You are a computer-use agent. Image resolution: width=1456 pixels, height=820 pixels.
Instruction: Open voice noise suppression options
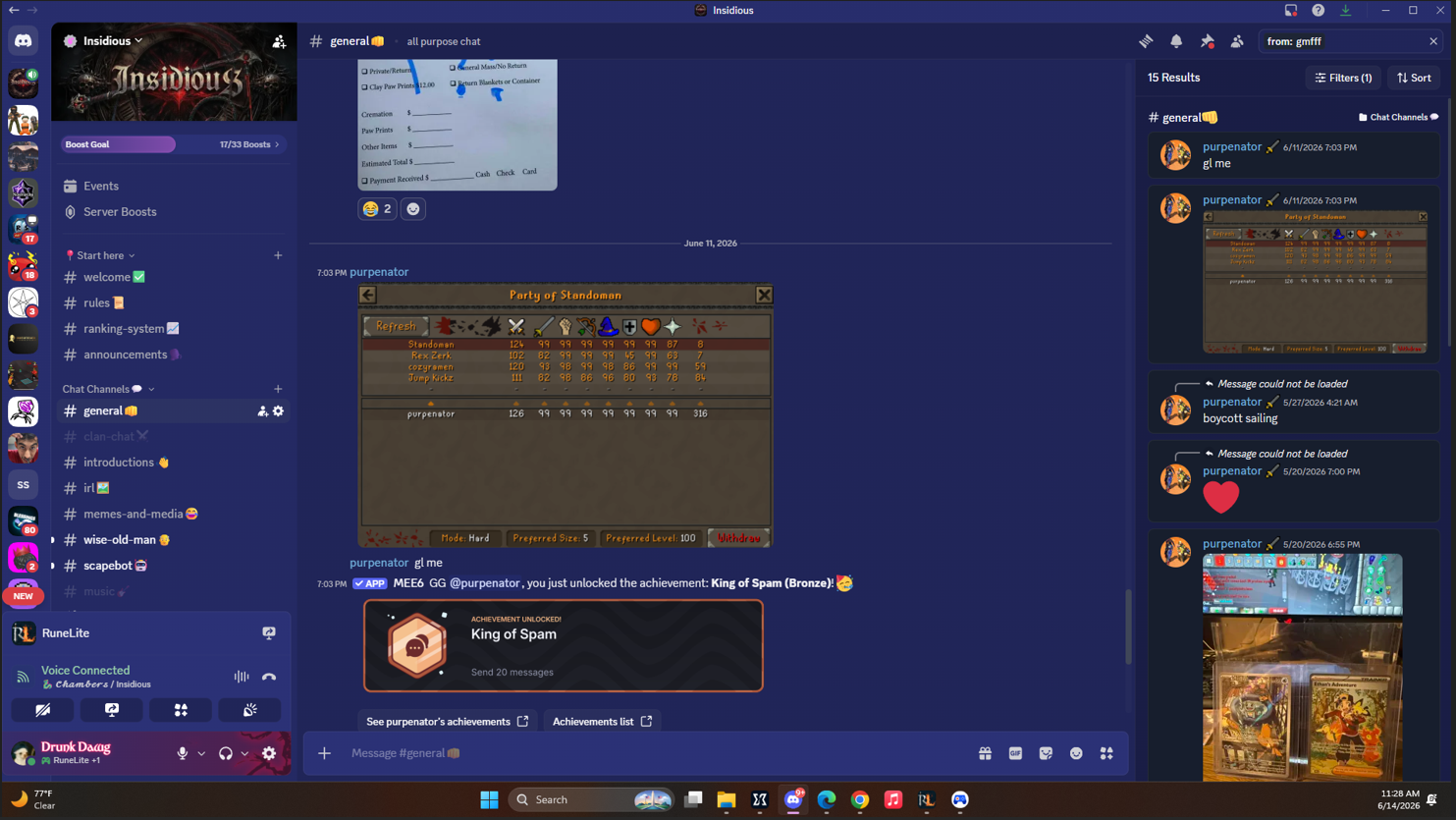tap(242, 677)
